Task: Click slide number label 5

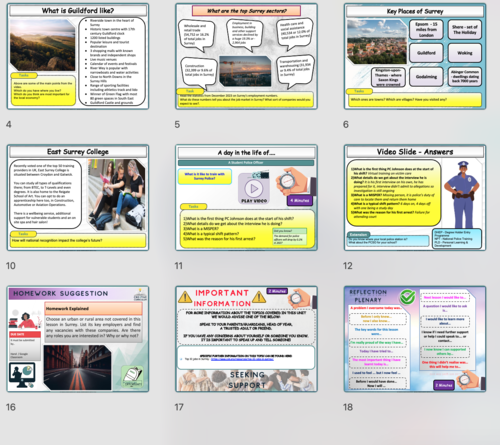Action: pyautogui.click(x=177, y=125)
